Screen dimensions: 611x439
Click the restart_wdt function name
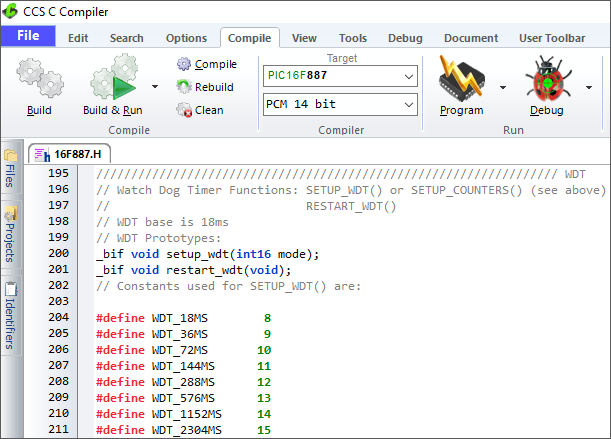click(205, 270)
